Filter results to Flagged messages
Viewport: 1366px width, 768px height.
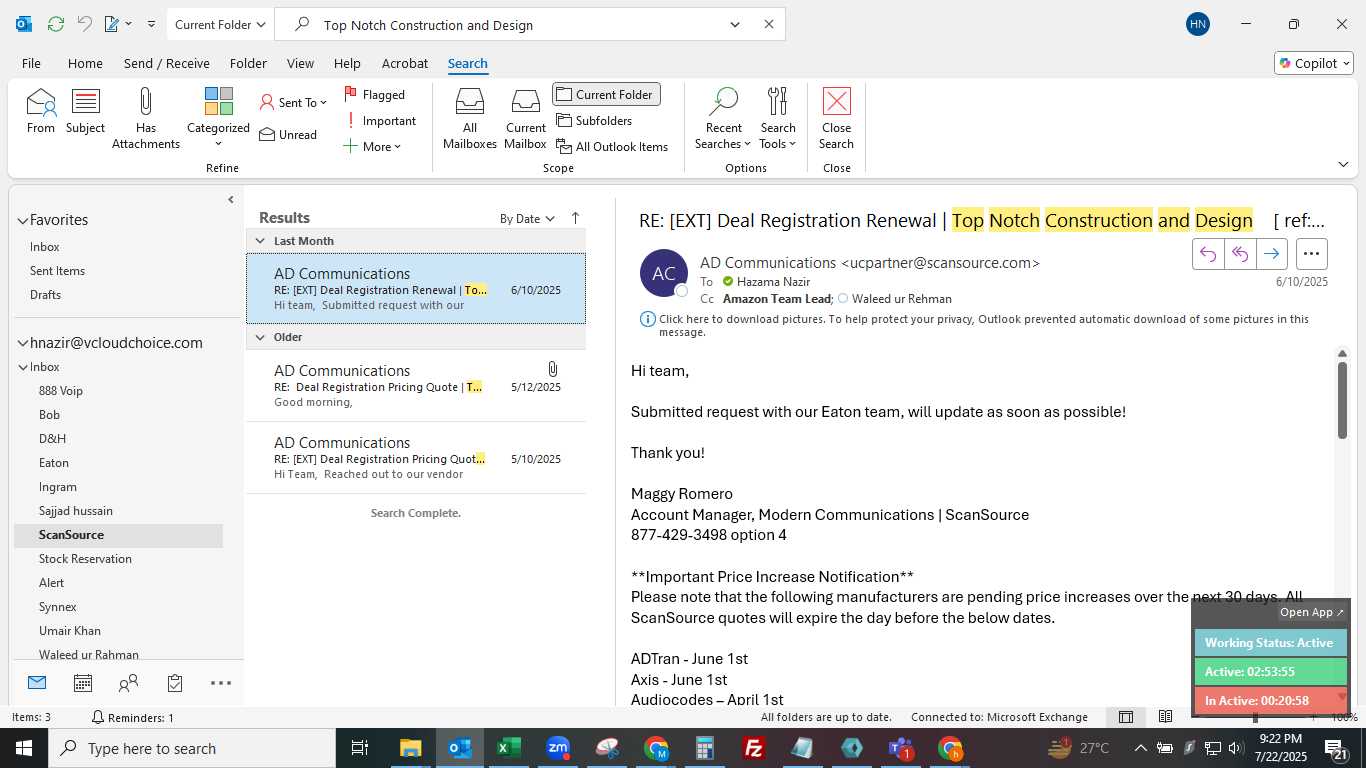click(x=375, y=94)
